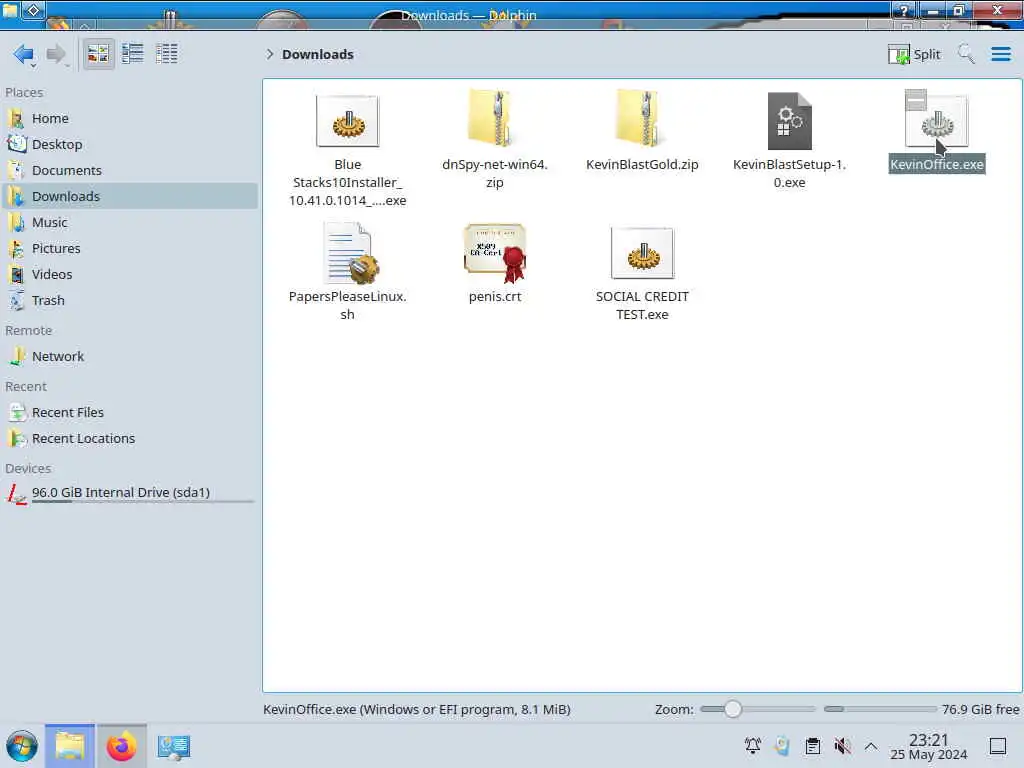Viewport: 1024px width, 768px height.
Task: Click the status bar file info text
Action: click(x=417, y=710)
